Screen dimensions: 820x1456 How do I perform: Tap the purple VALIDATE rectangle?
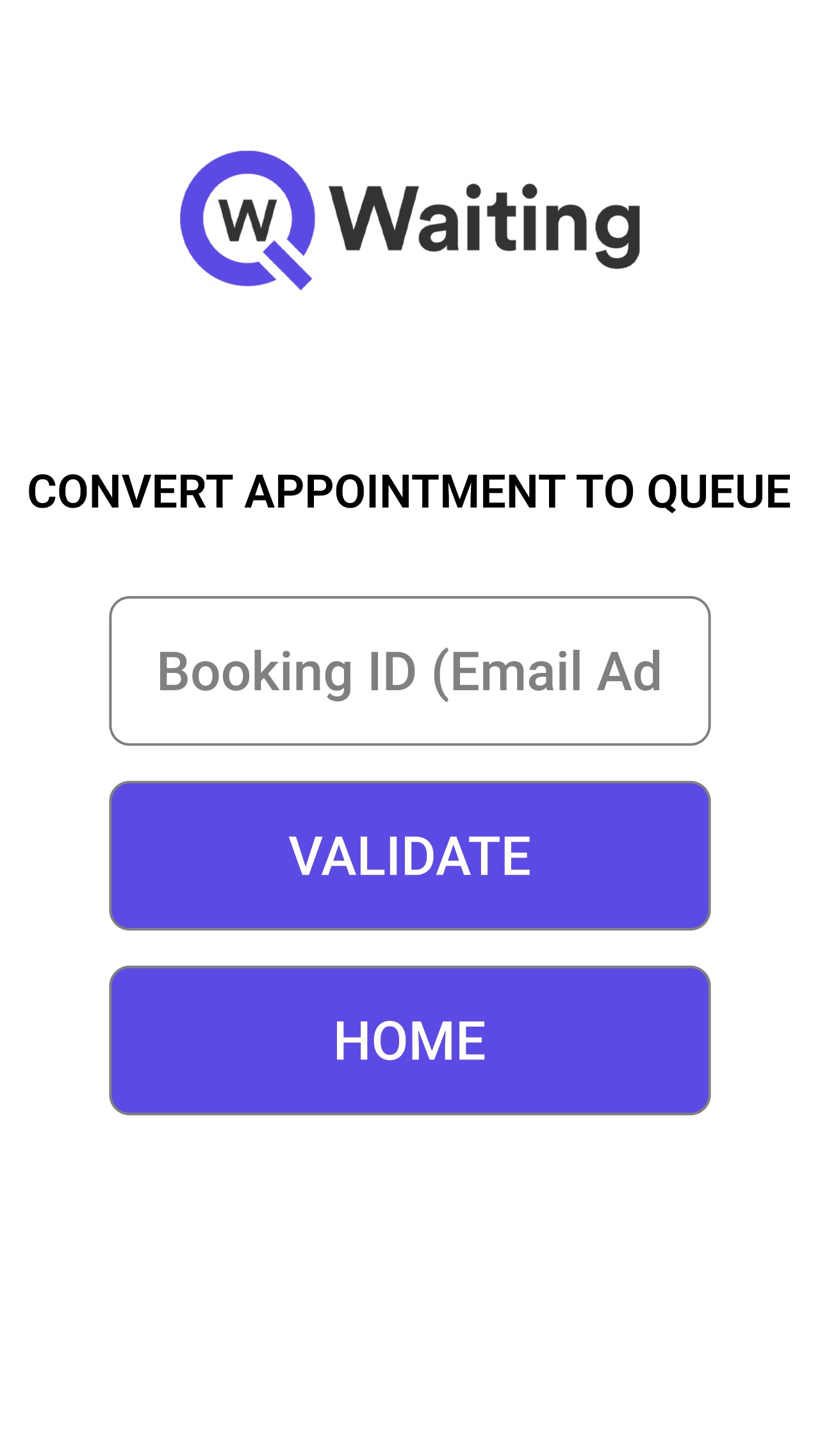click(410, 856)
